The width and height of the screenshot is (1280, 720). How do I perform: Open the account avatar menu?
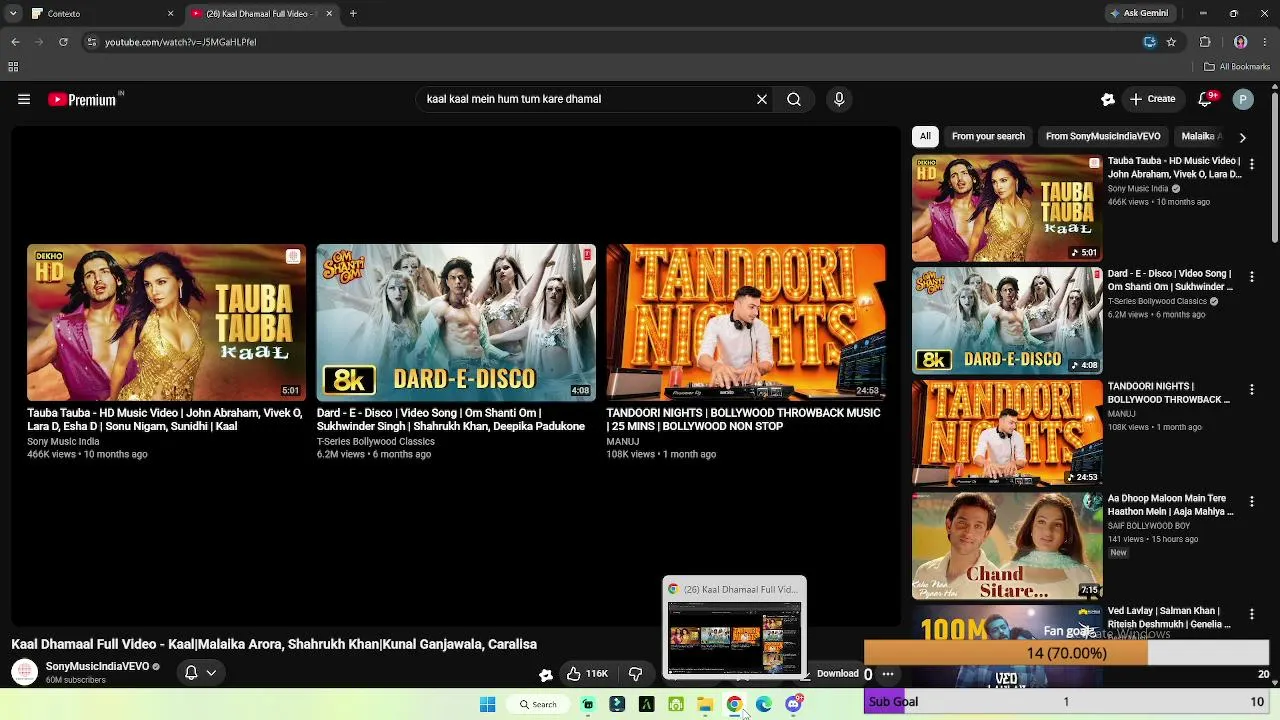pos(1243,99)
